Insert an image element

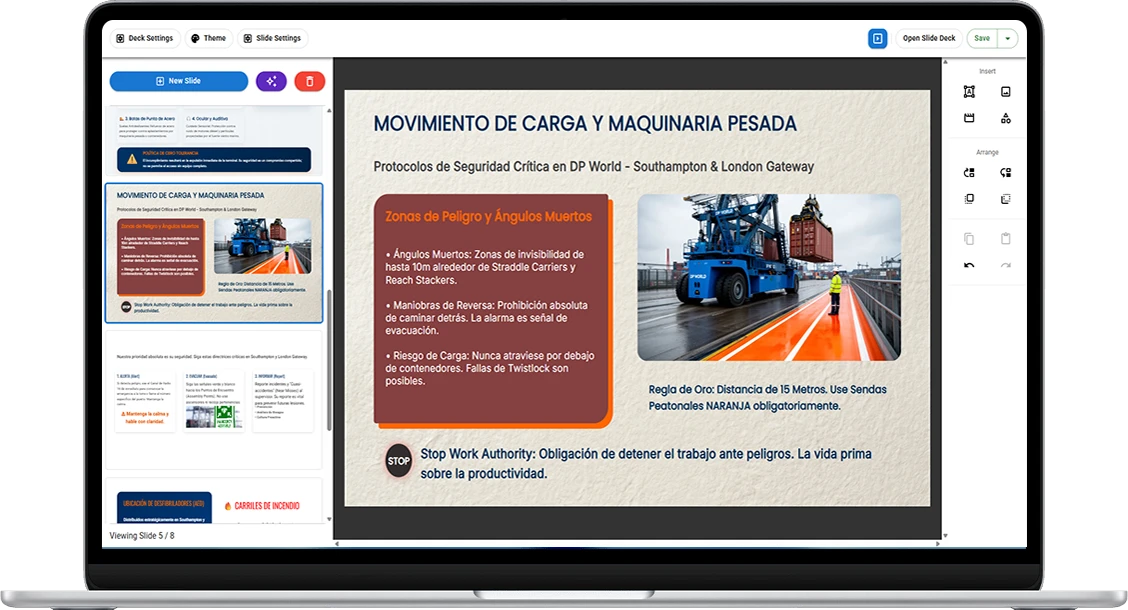[x=1006, y=91]
